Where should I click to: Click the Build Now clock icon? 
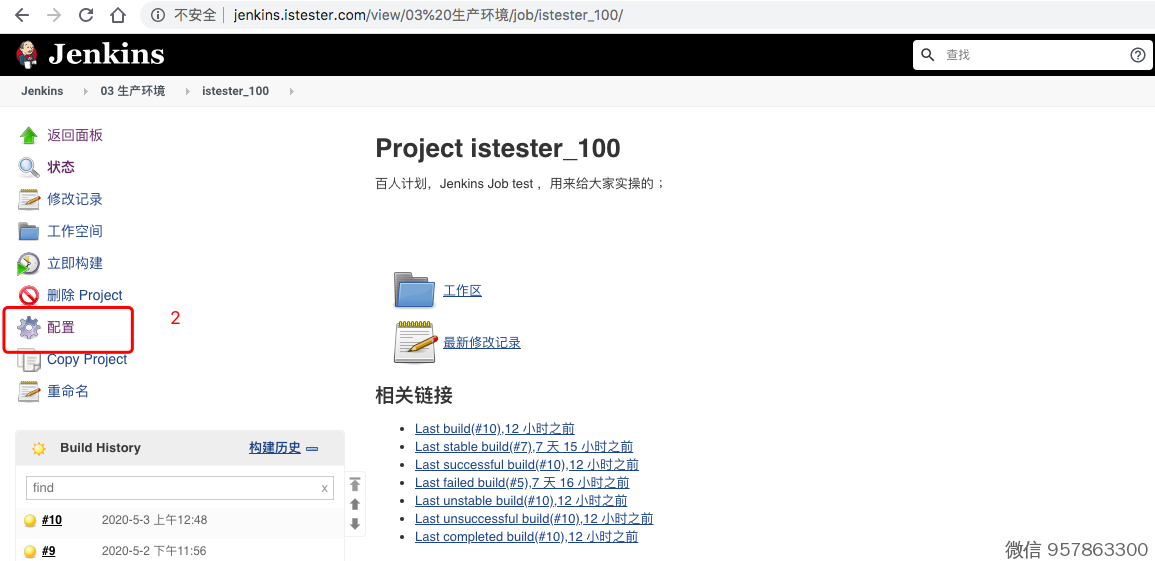click(x=29, y=263)
